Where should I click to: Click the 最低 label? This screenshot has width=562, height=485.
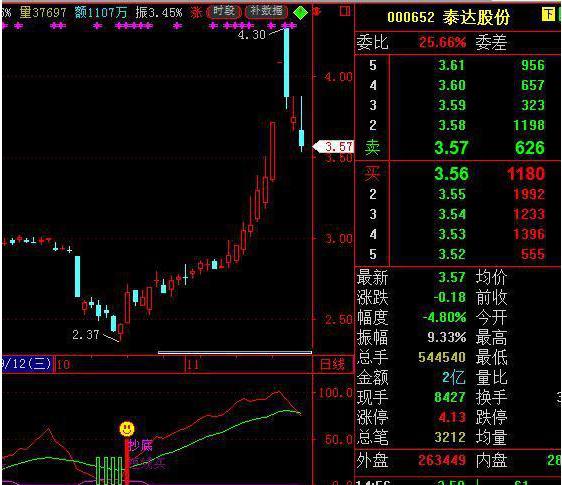click(x=491, y=357)
